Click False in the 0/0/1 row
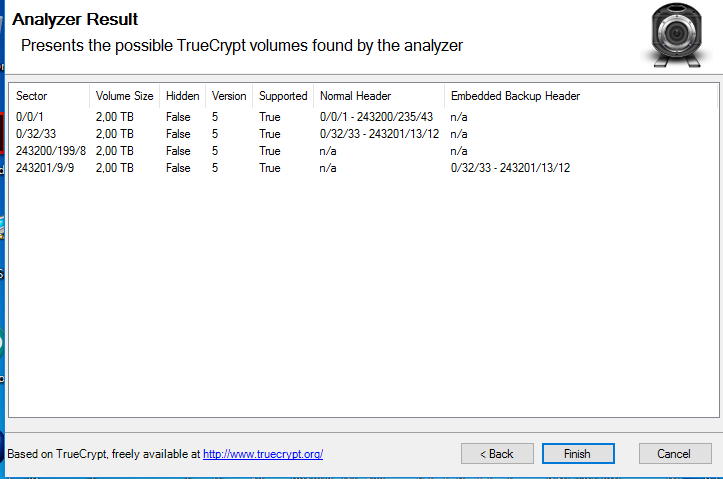 click(178, 117)
